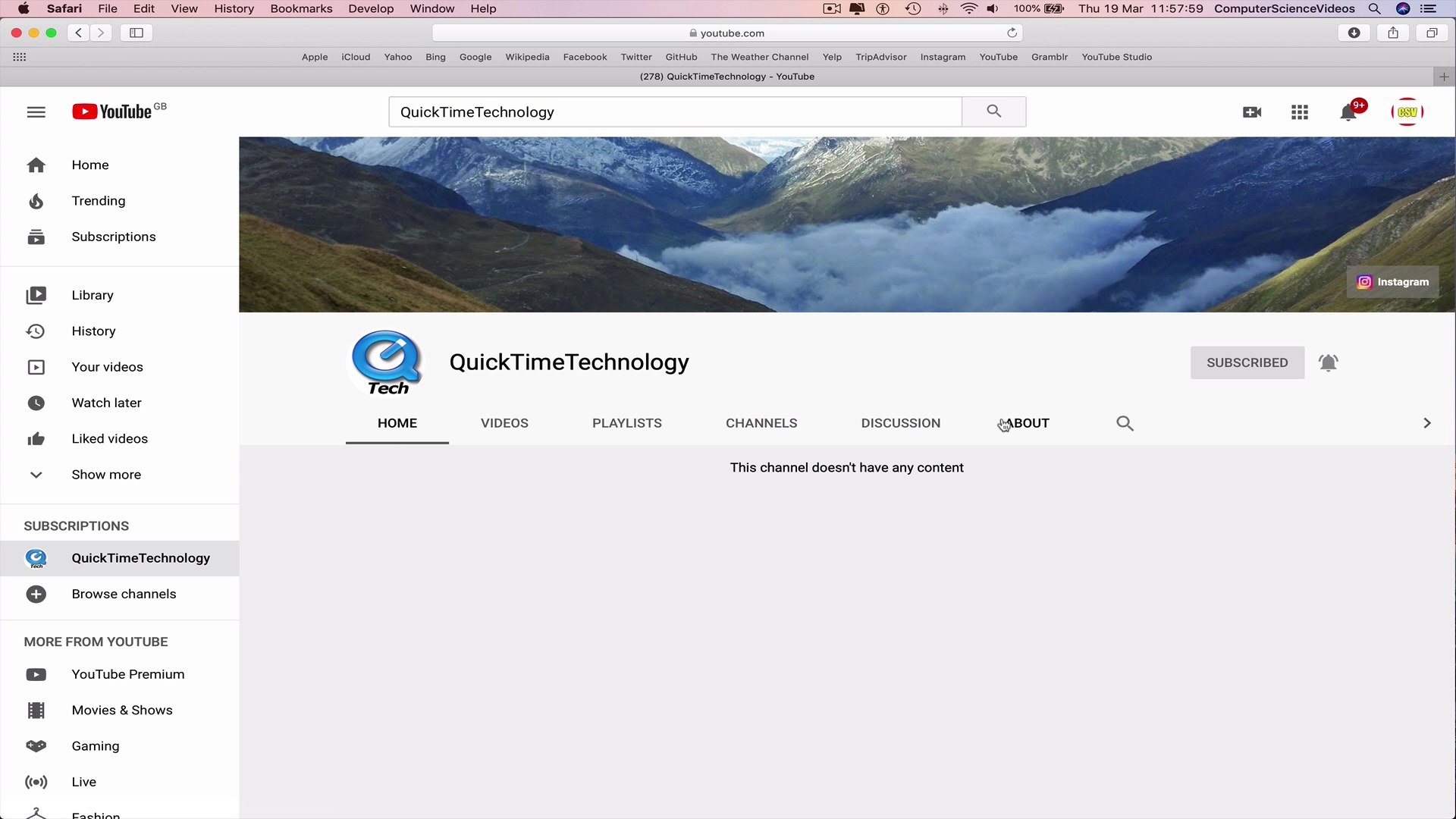The image size is (1456, 819).
Task: Click the CSV channel account avatar
Action: tap(1407, 111)
